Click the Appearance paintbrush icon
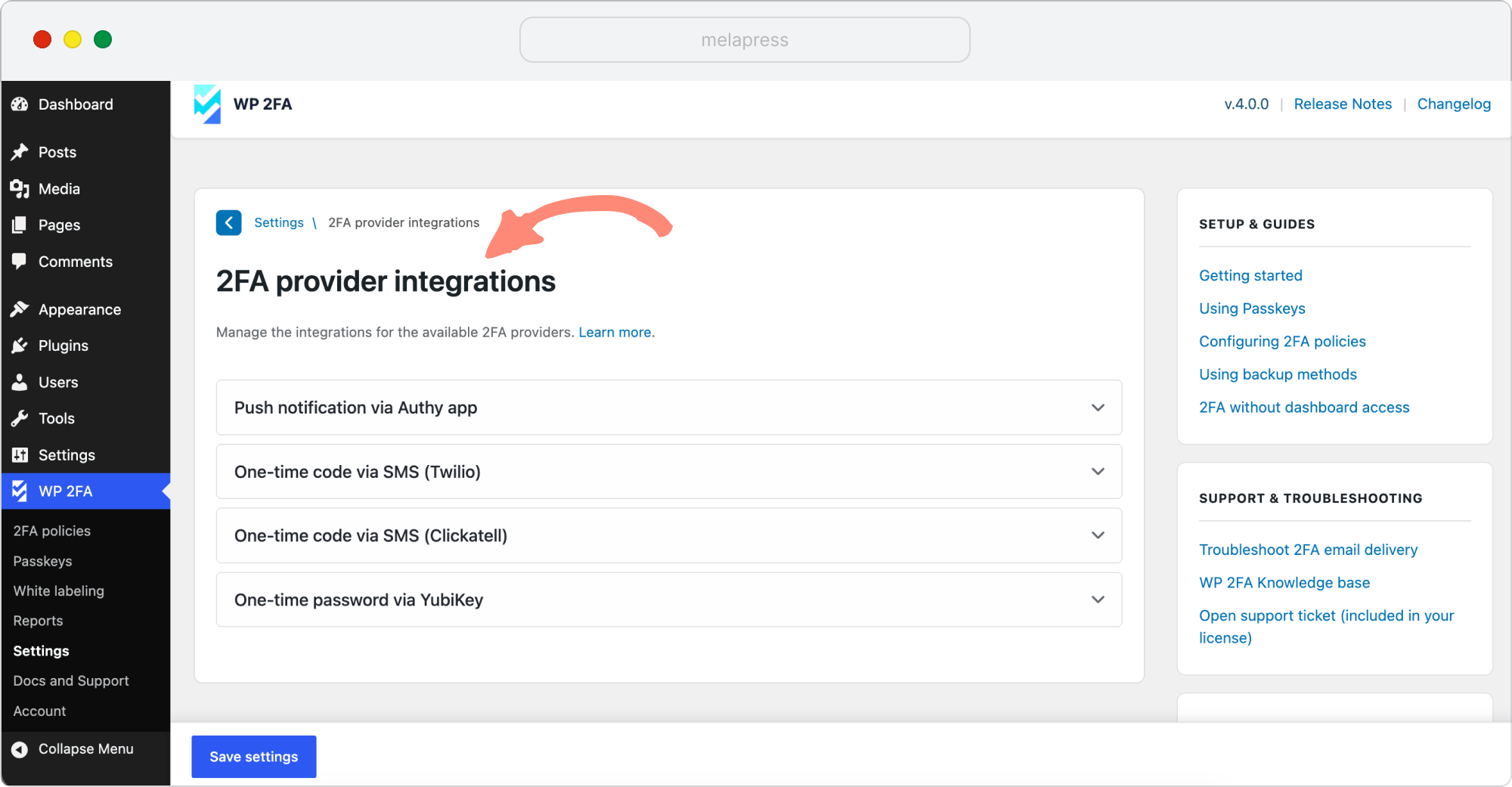Viewport: 1512px width, 787px height. 20,309
